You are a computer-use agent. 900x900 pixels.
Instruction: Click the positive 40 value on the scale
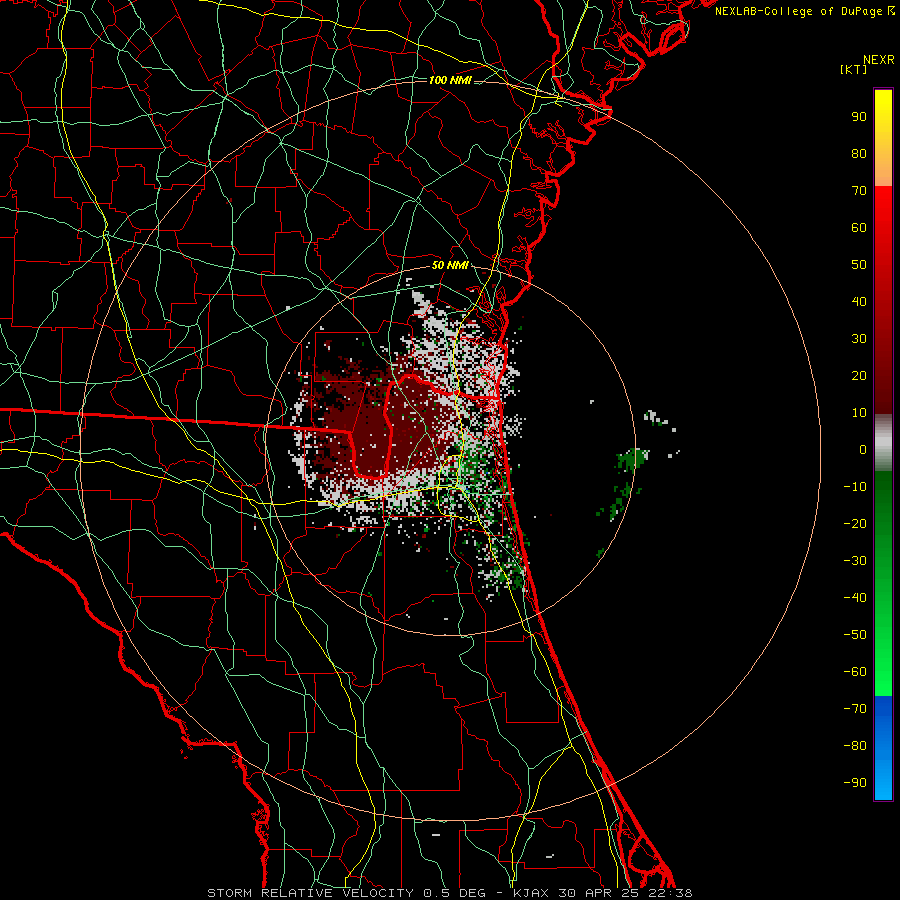(x=859, y=302)
